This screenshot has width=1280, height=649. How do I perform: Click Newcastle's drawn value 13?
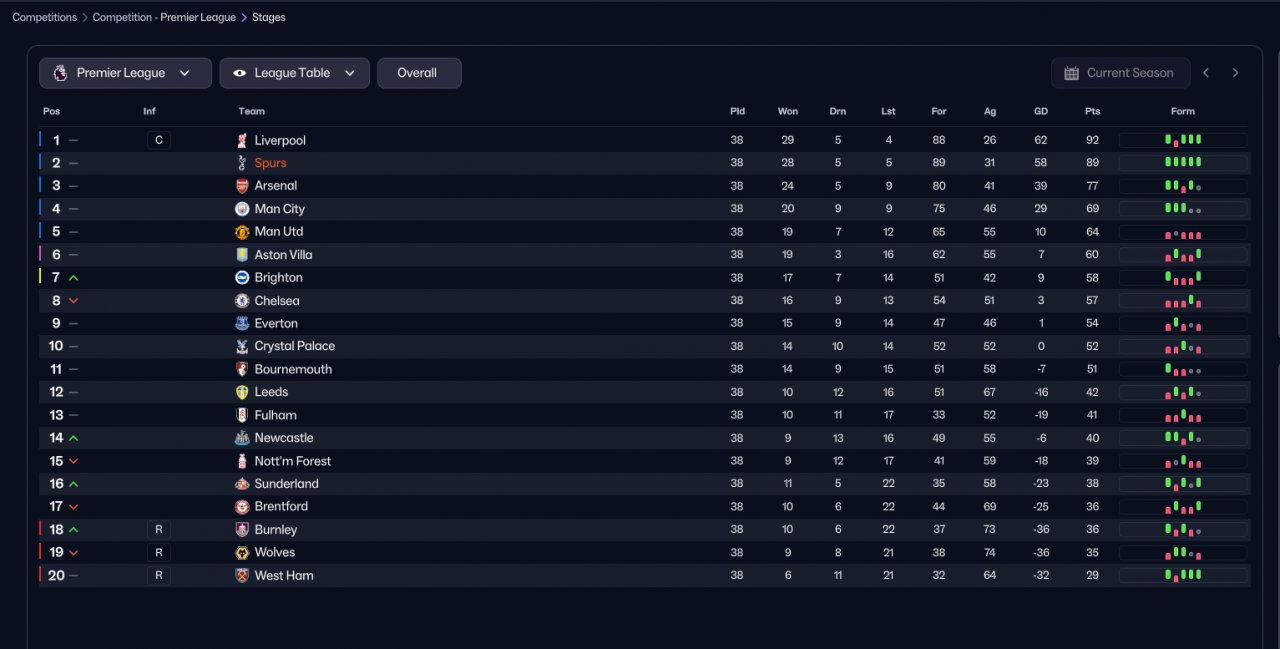pos(838,438)
